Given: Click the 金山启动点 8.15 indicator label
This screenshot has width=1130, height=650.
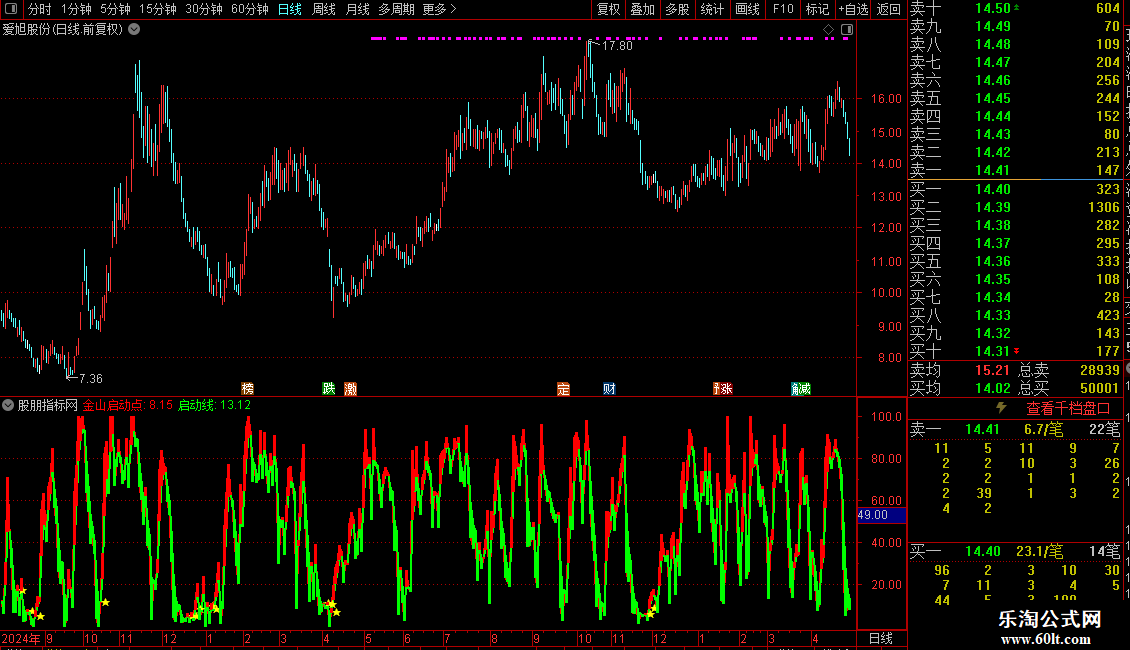Looking at the screenshot, I should pyautogui.click(x=128, y=405).
